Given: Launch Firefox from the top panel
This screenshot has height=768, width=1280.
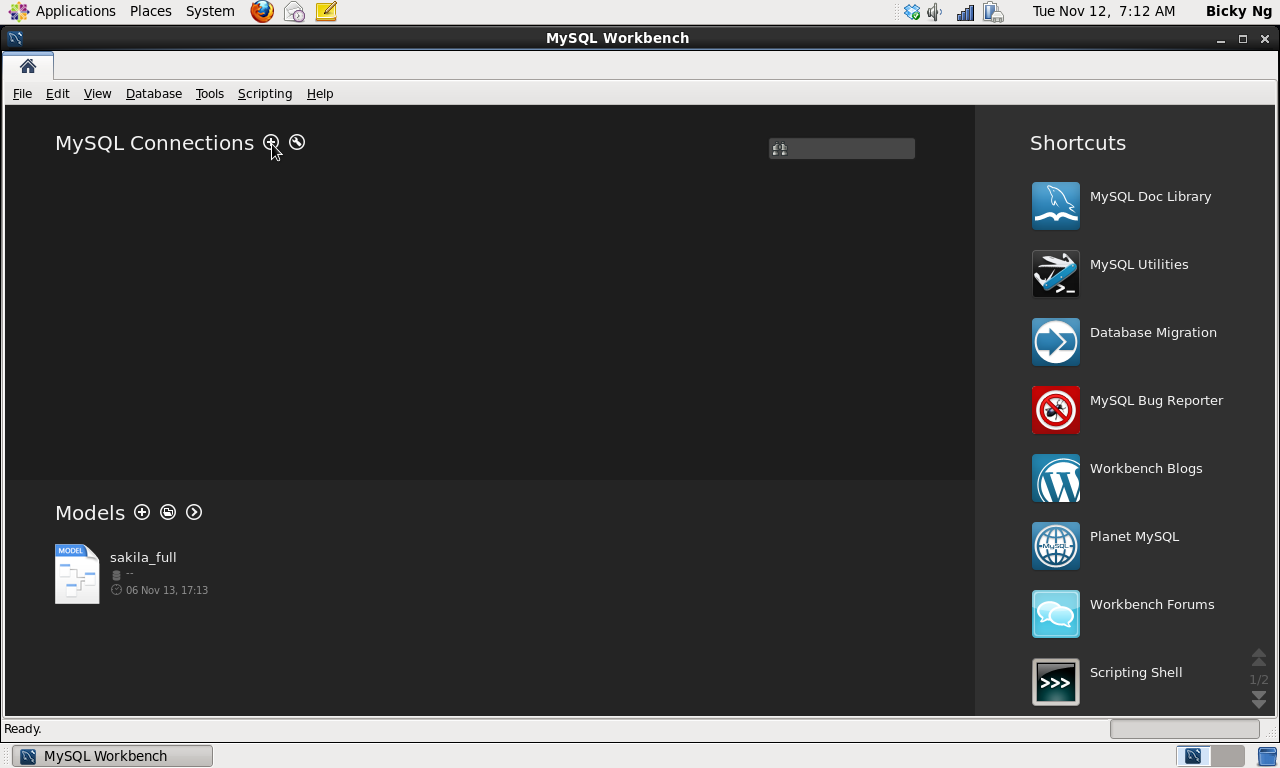Looking at the screenshot, I should click(x=262, y=11).
